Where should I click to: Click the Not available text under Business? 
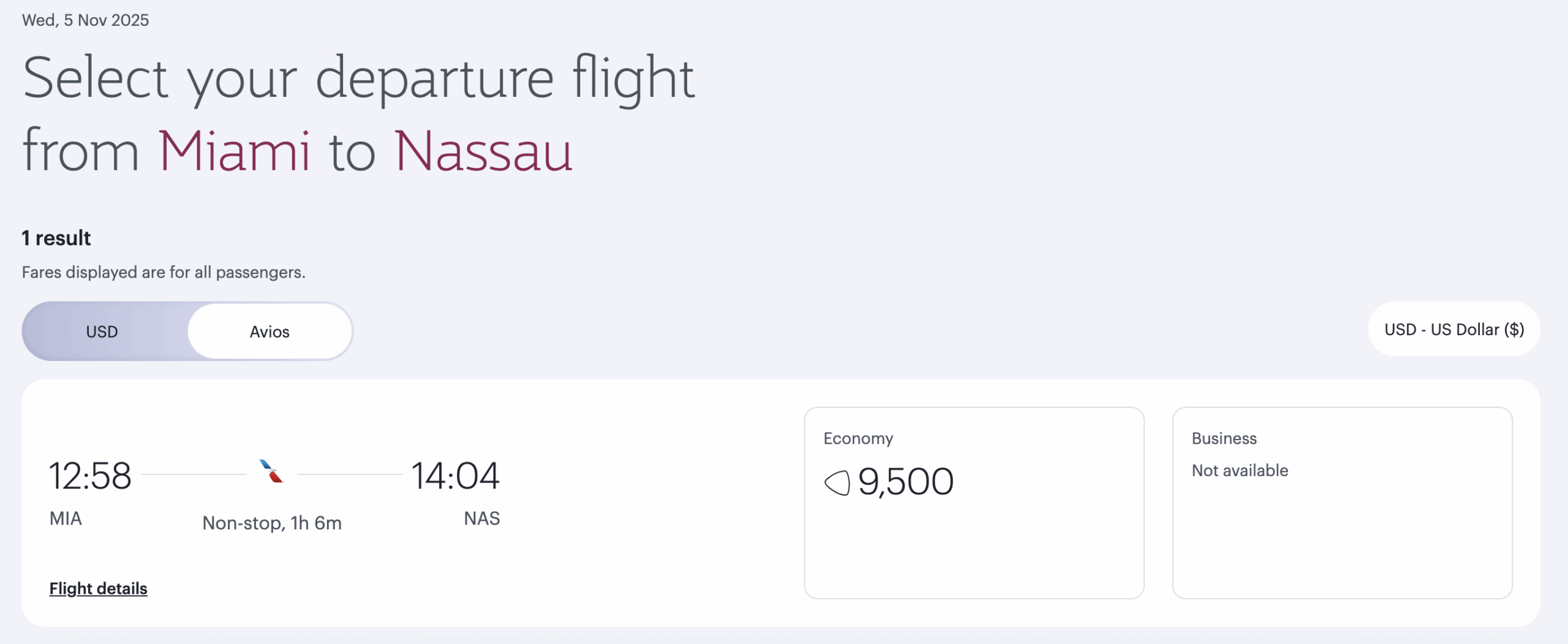pos(1240,471)
